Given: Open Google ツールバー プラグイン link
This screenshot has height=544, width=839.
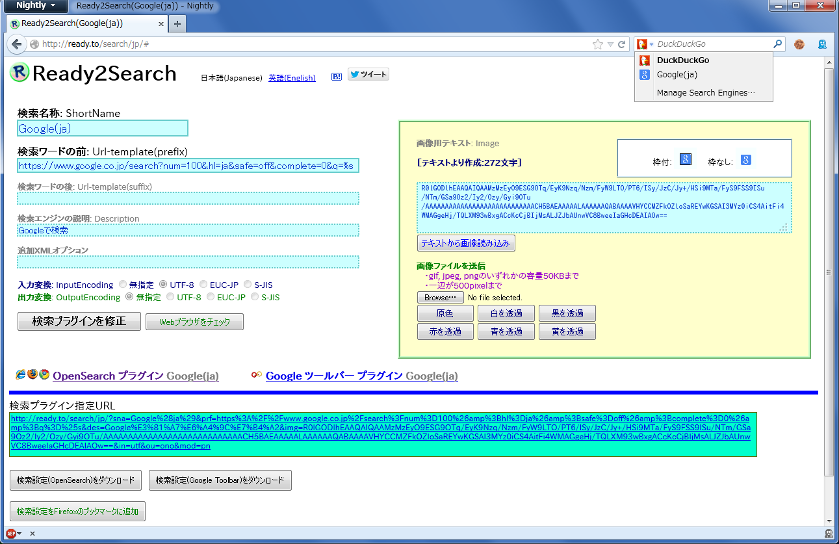Looking at the screenshot, I should click(x=362, y=376).
